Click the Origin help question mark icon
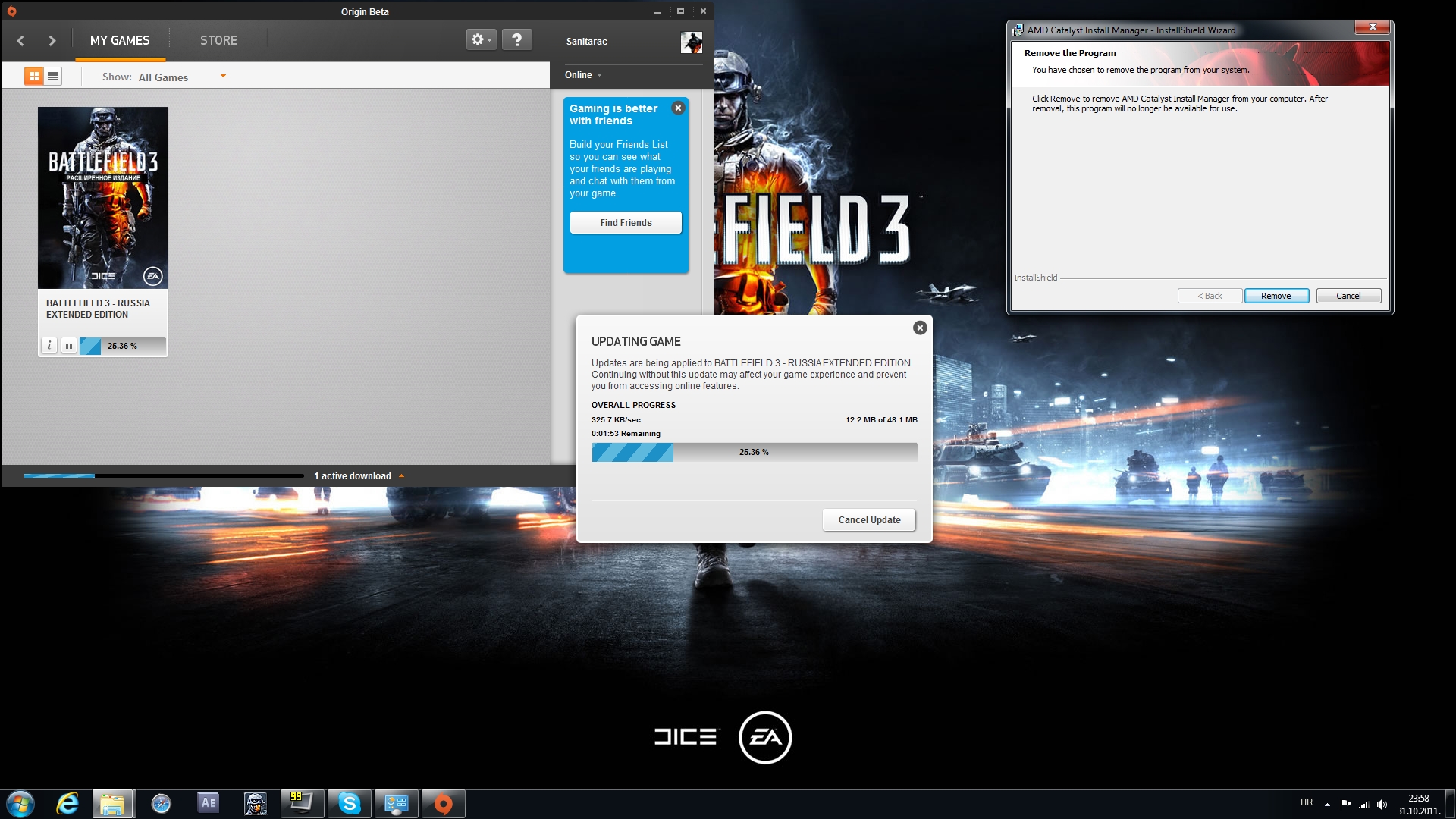 coord(517,40)
